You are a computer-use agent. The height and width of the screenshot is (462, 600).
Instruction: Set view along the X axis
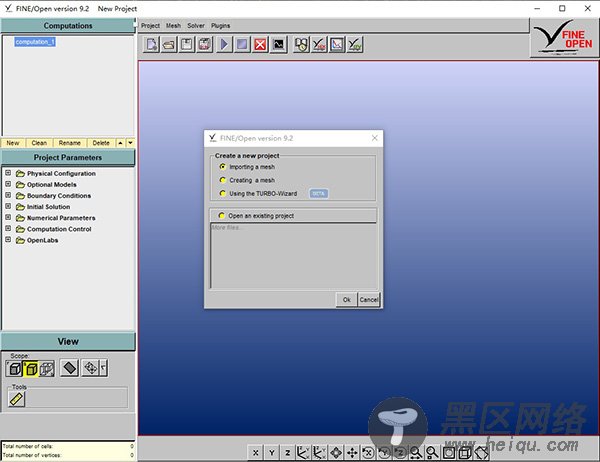click(x=256, y=453)
